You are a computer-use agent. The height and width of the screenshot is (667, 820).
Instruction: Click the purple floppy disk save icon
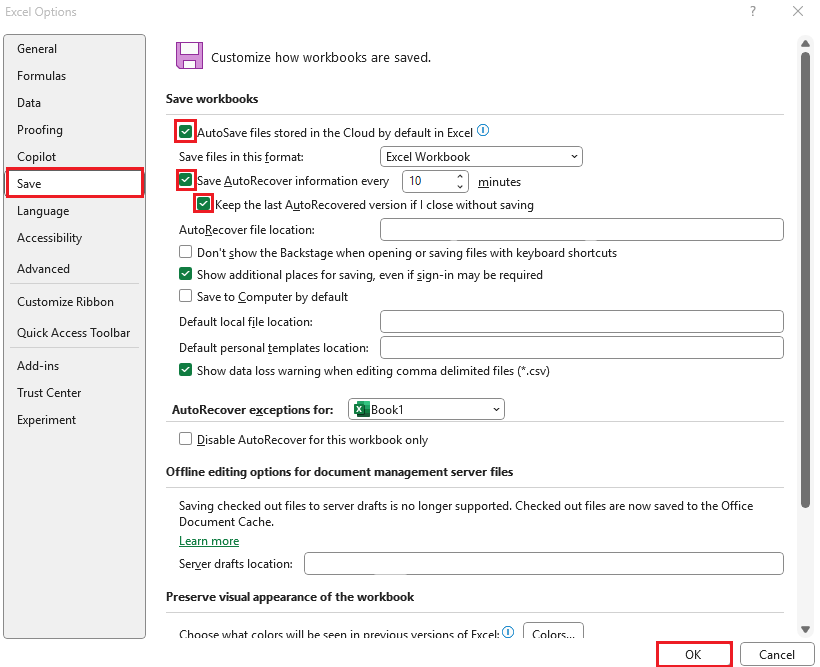189,55
